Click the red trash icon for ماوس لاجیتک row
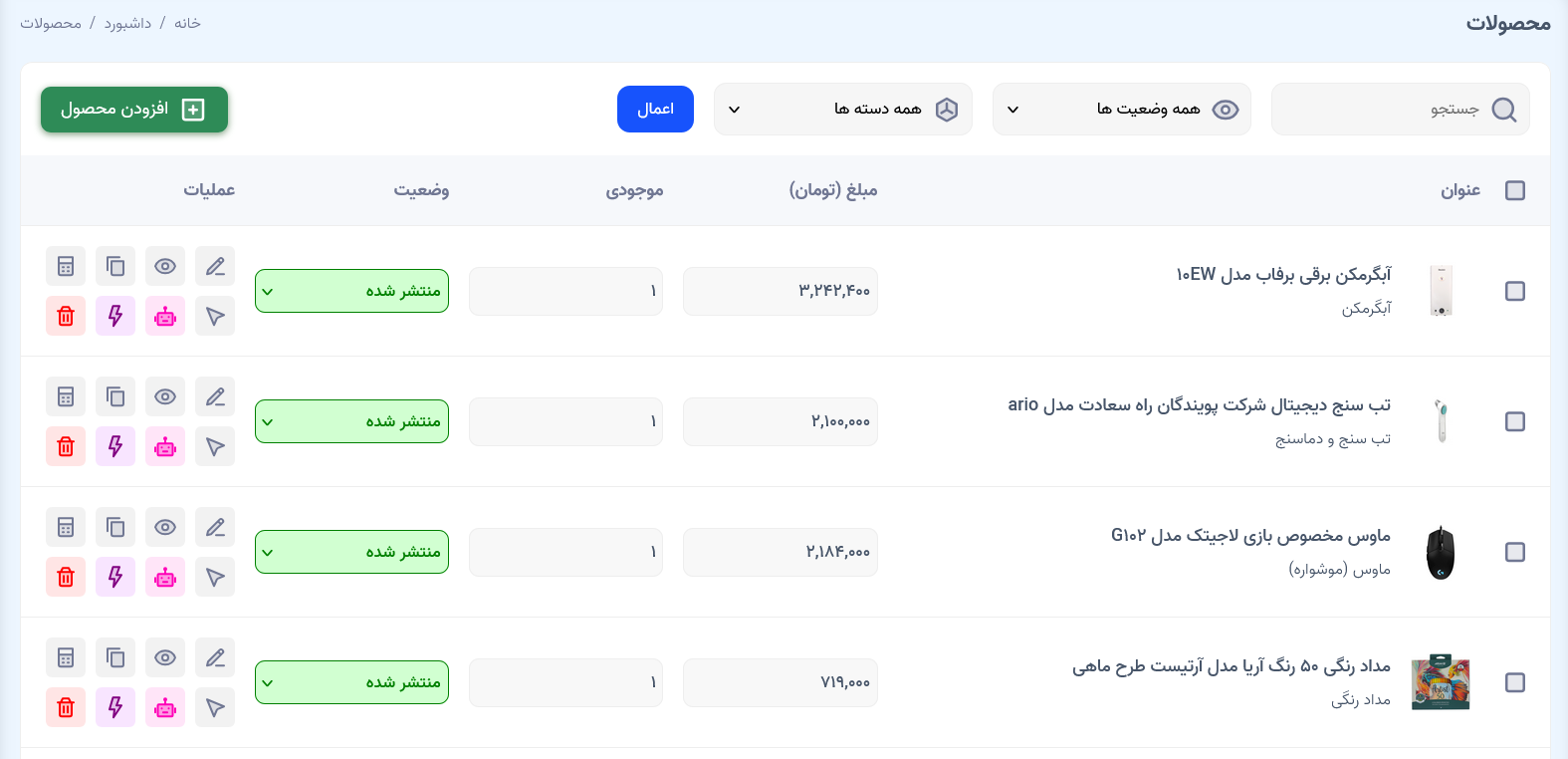The image size is (1568, 759). coord(66,577)
